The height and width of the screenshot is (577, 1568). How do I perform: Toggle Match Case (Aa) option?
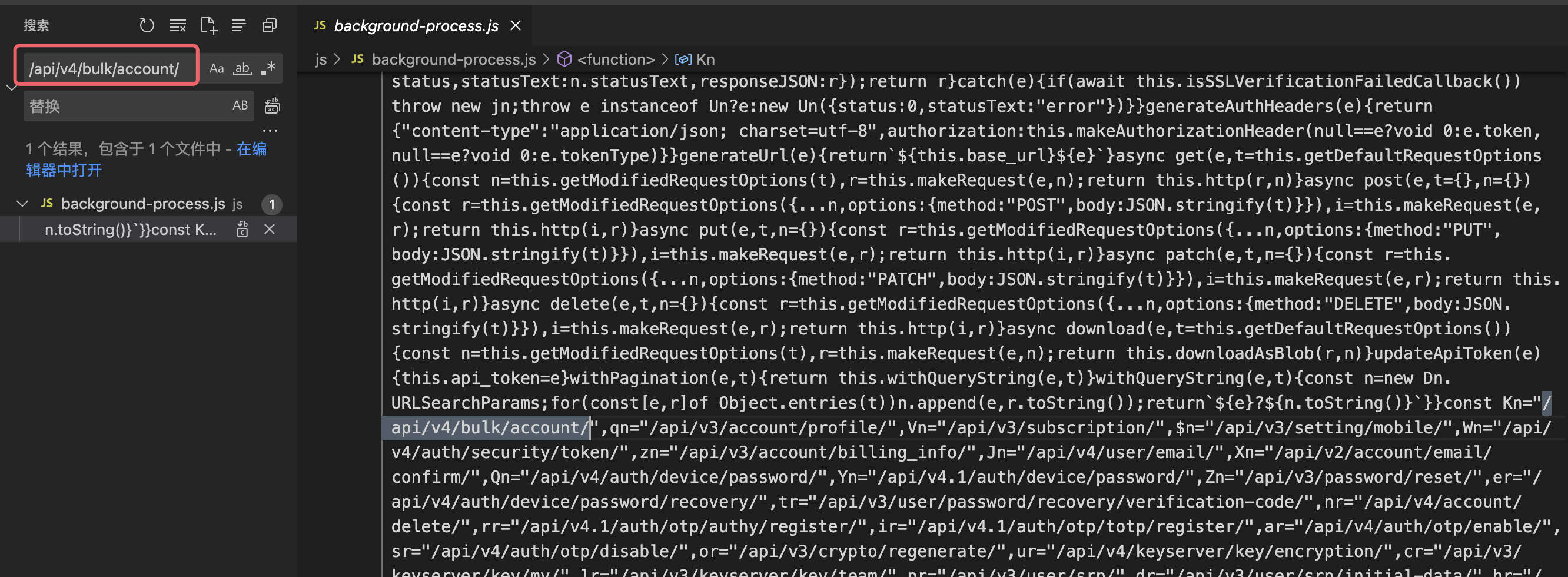tap(217, 68)
